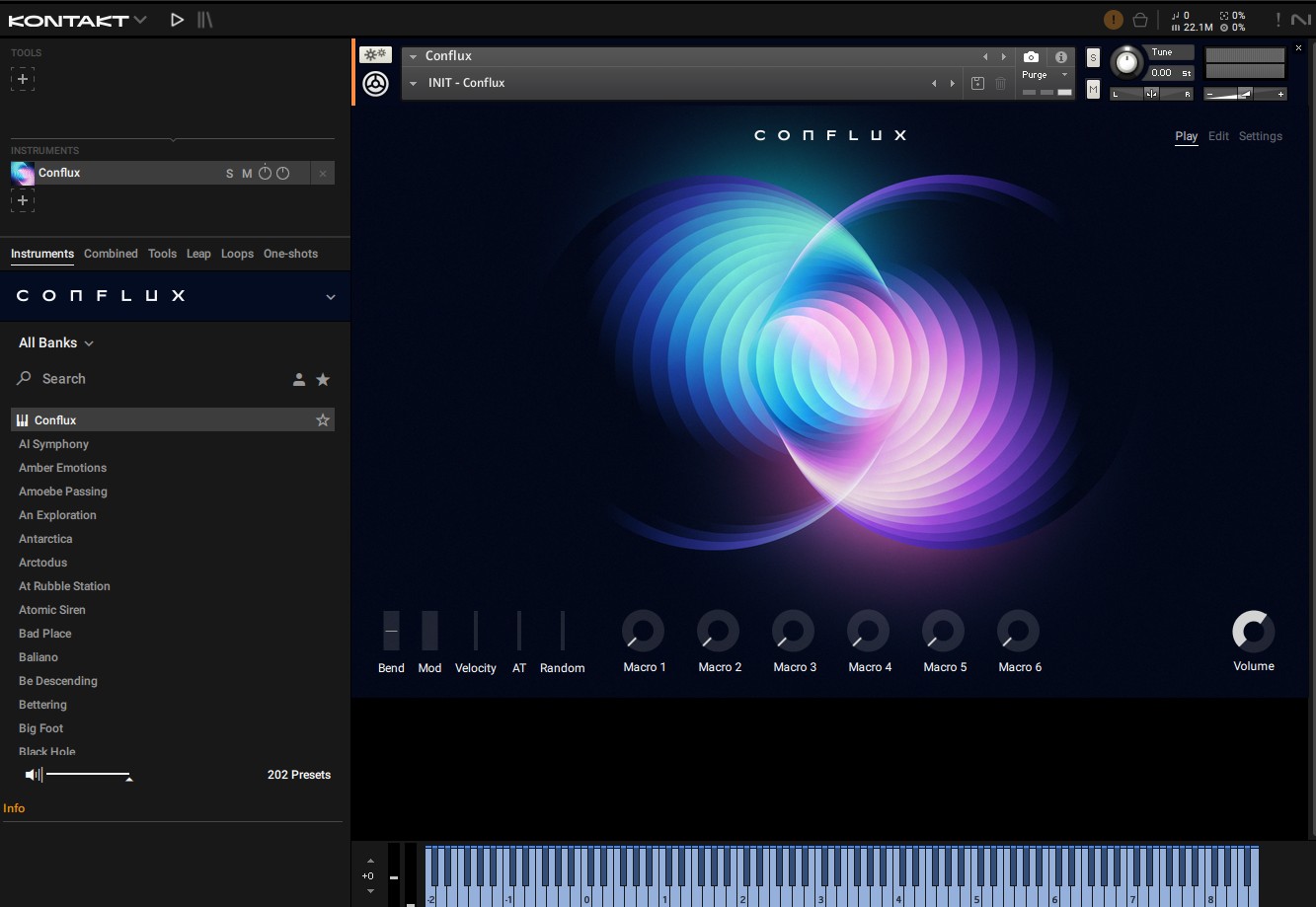Adjust the Tune knob
Screen dimensions: 1316x907
pyautogui.click(x=1126, y=63)
